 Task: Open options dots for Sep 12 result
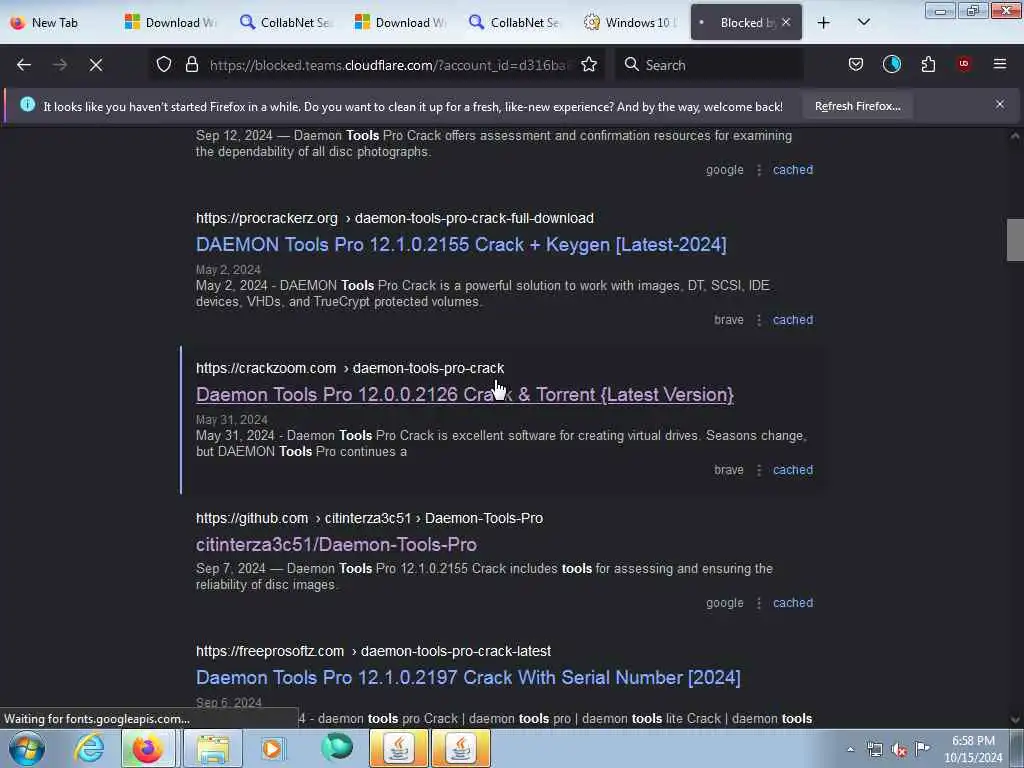pos(759,170)
